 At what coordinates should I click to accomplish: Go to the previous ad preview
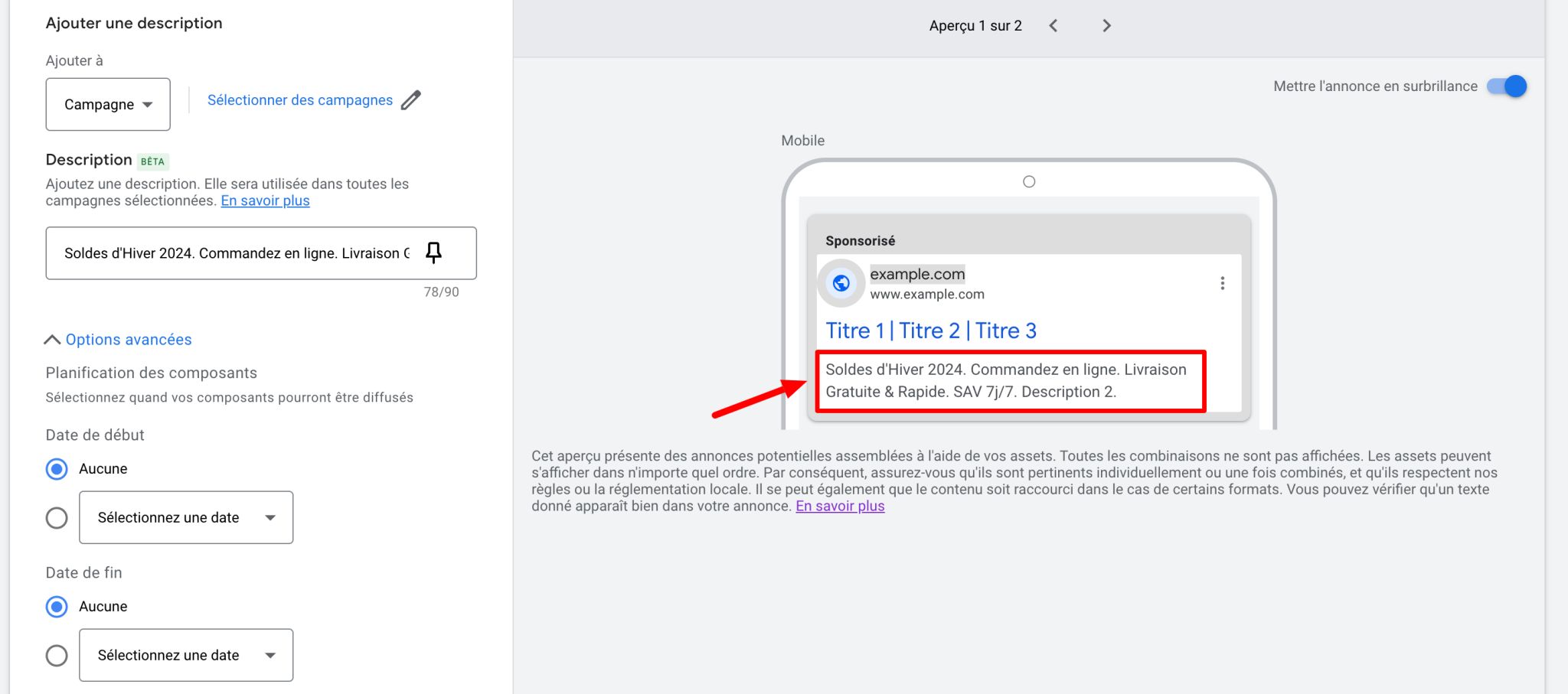[1053, 26]
